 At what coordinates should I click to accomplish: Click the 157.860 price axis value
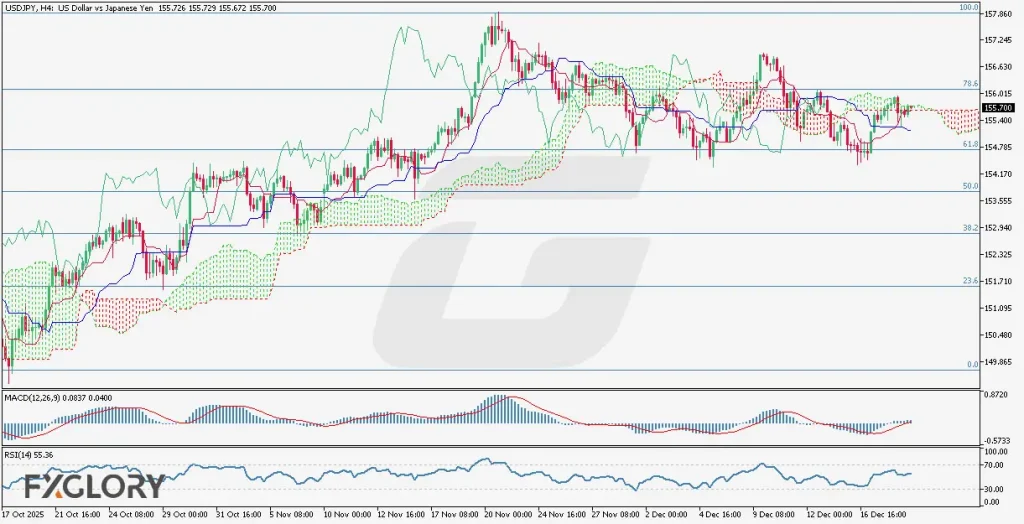(x=997, y=13)
